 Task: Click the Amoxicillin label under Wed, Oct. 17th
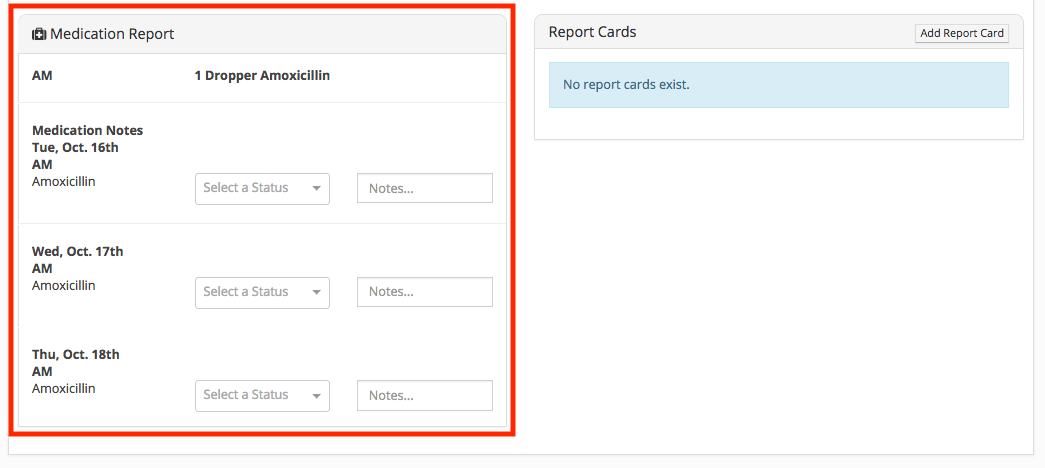(x=64, y=285)
